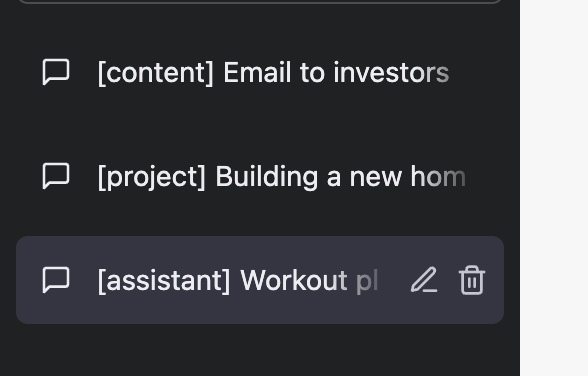Click the word "Building" in the project chat
This screenshot has width=588, height=376.
[267, 177]
